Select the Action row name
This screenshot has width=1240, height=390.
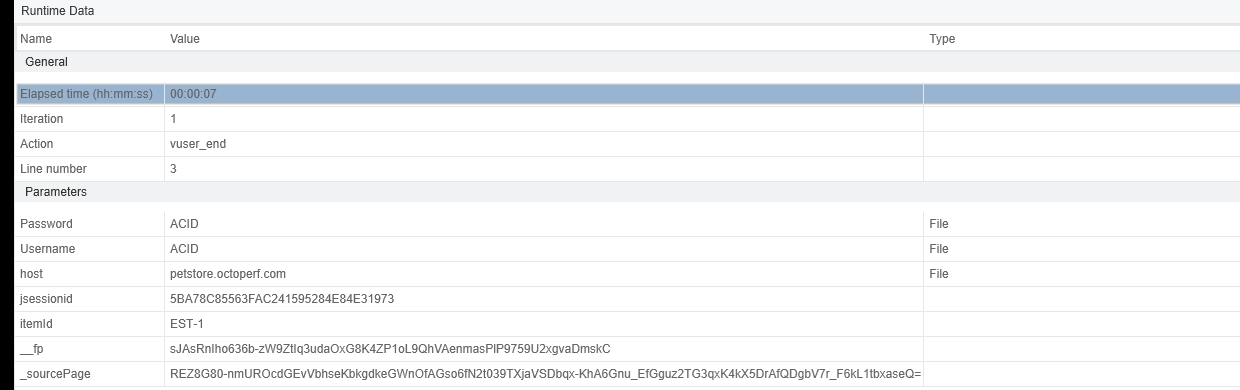36,144
